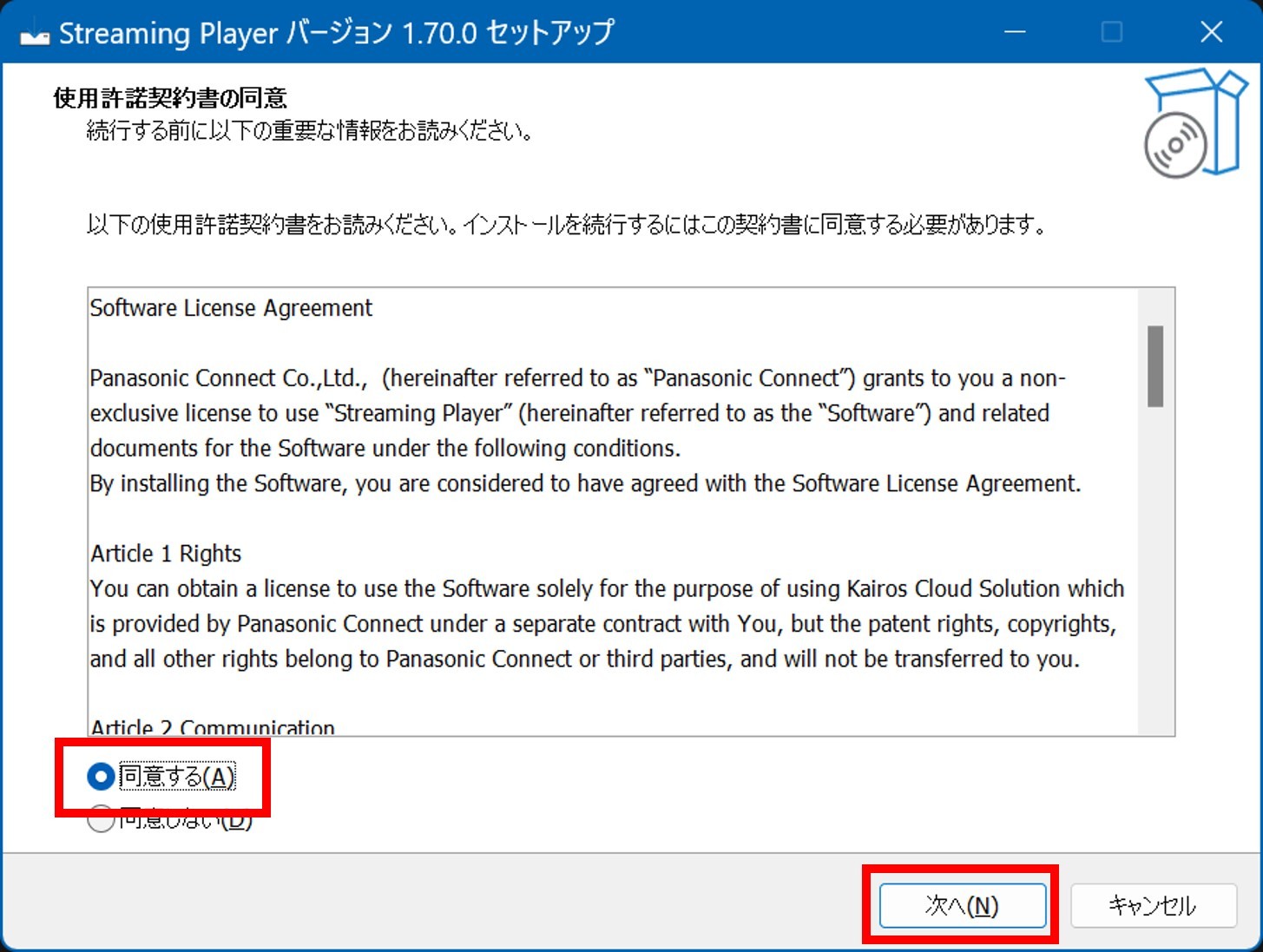
Task: Click the maximize window button
Action: point(1111,32)
